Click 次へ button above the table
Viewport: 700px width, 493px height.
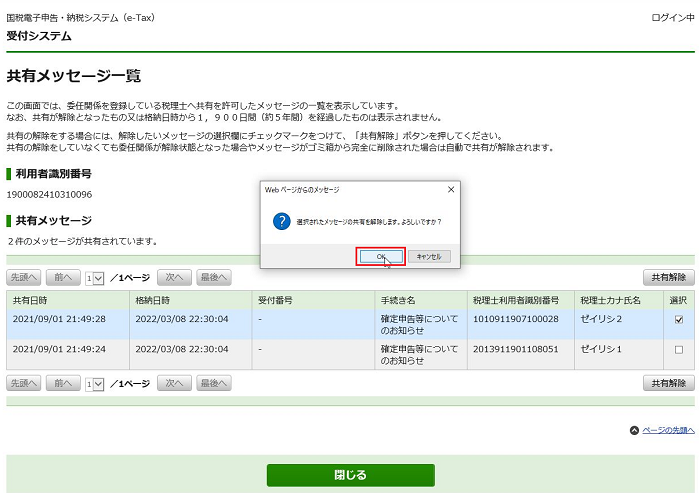pyautogui.click(x=173, y=277)
